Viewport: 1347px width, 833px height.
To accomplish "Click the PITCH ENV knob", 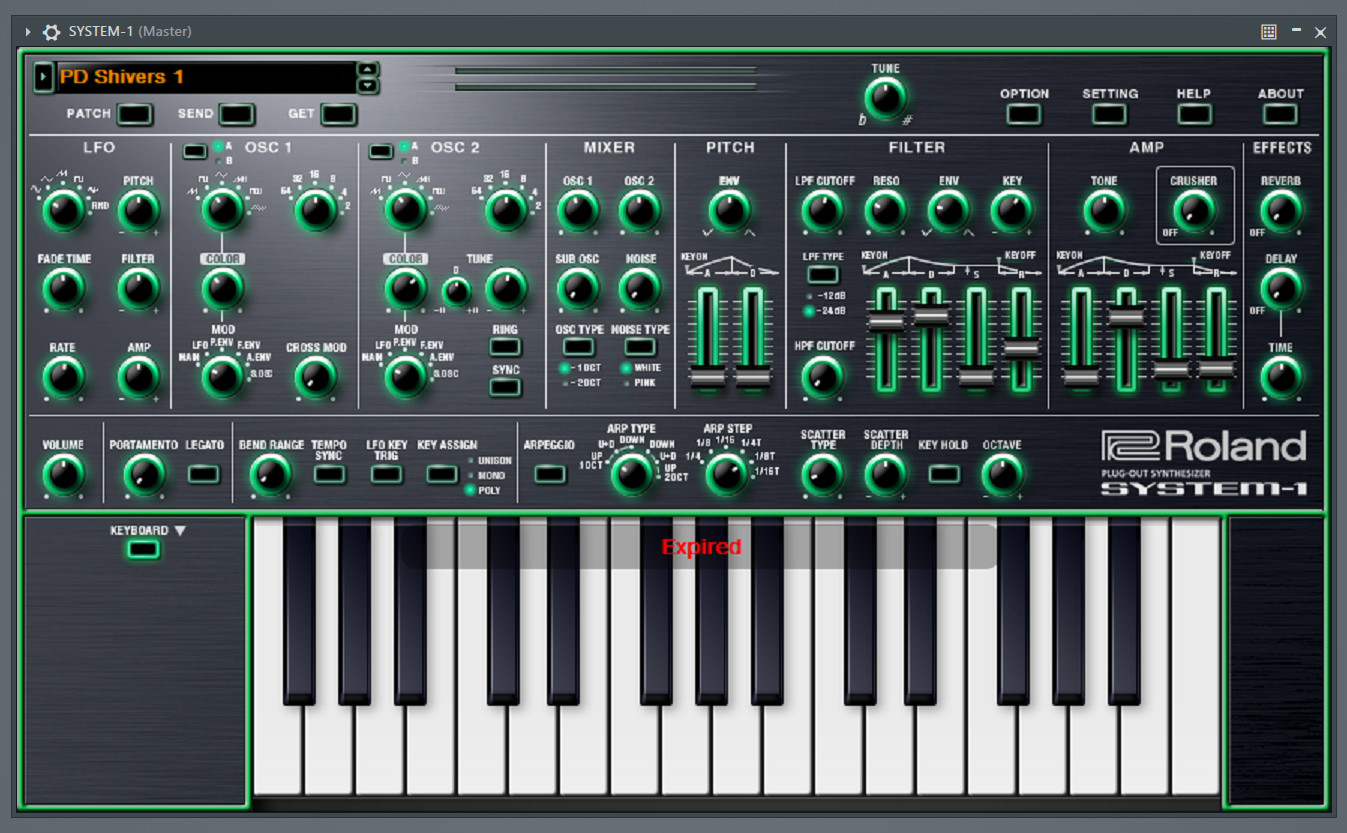I will click(x=729, y=211).
